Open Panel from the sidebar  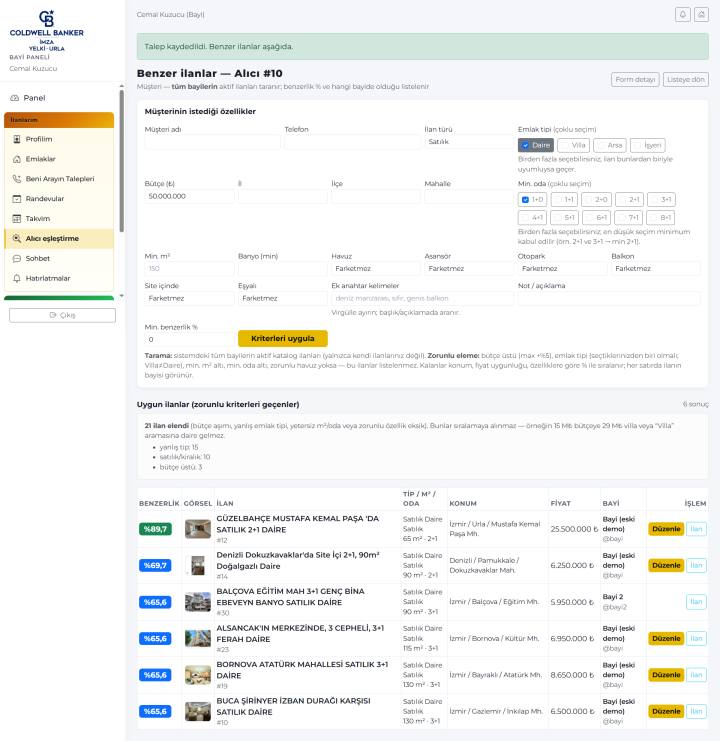[59, 98]
